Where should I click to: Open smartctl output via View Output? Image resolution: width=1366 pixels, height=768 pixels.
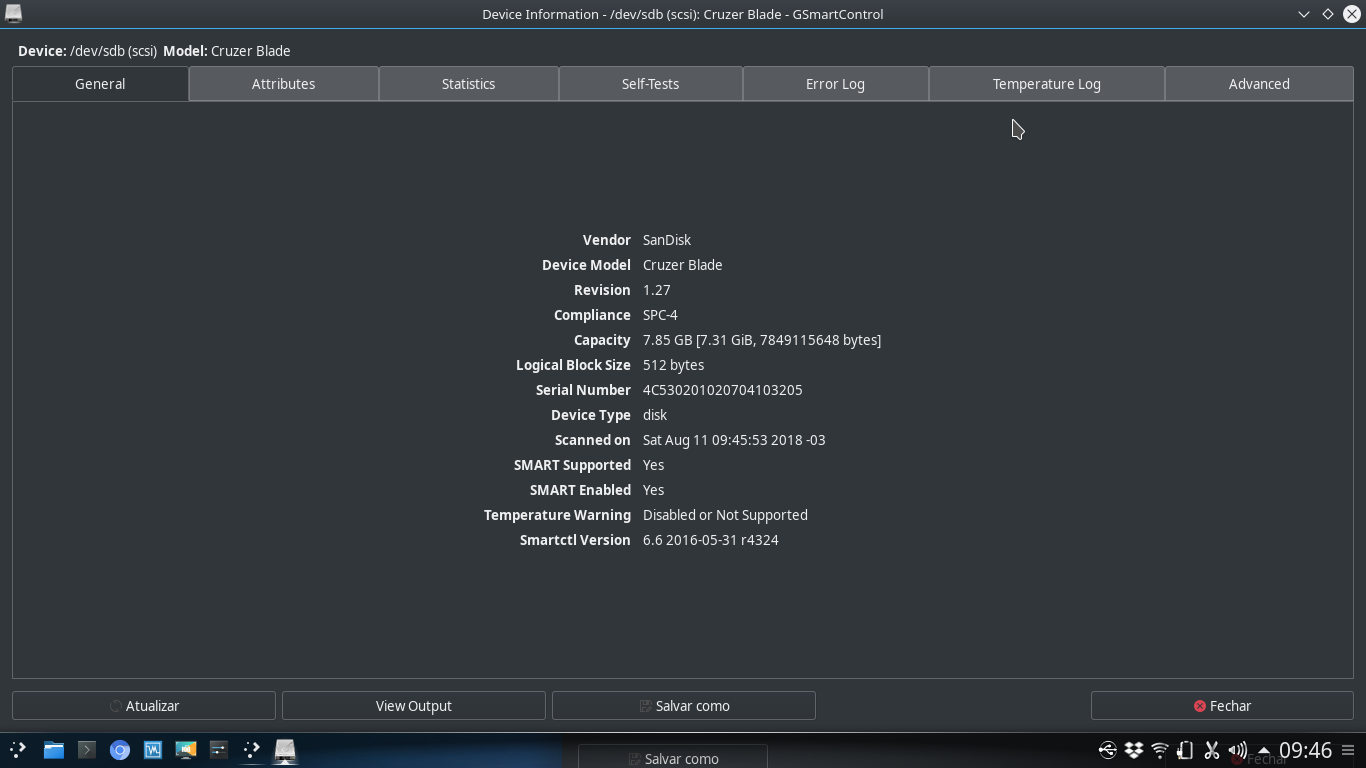413,705
